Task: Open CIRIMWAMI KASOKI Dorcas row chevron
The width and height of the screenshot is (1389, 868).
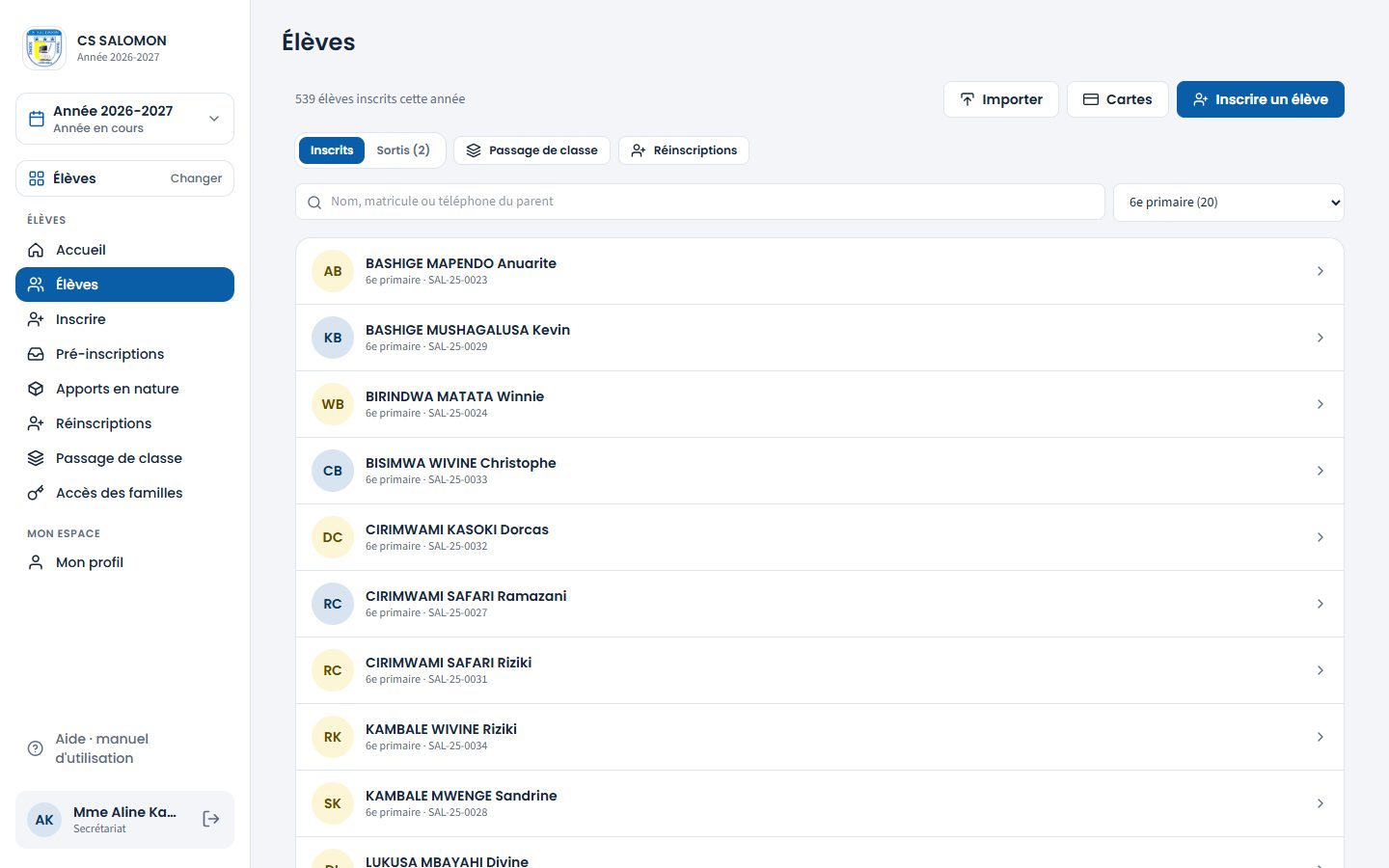Action: [1321, 537]
